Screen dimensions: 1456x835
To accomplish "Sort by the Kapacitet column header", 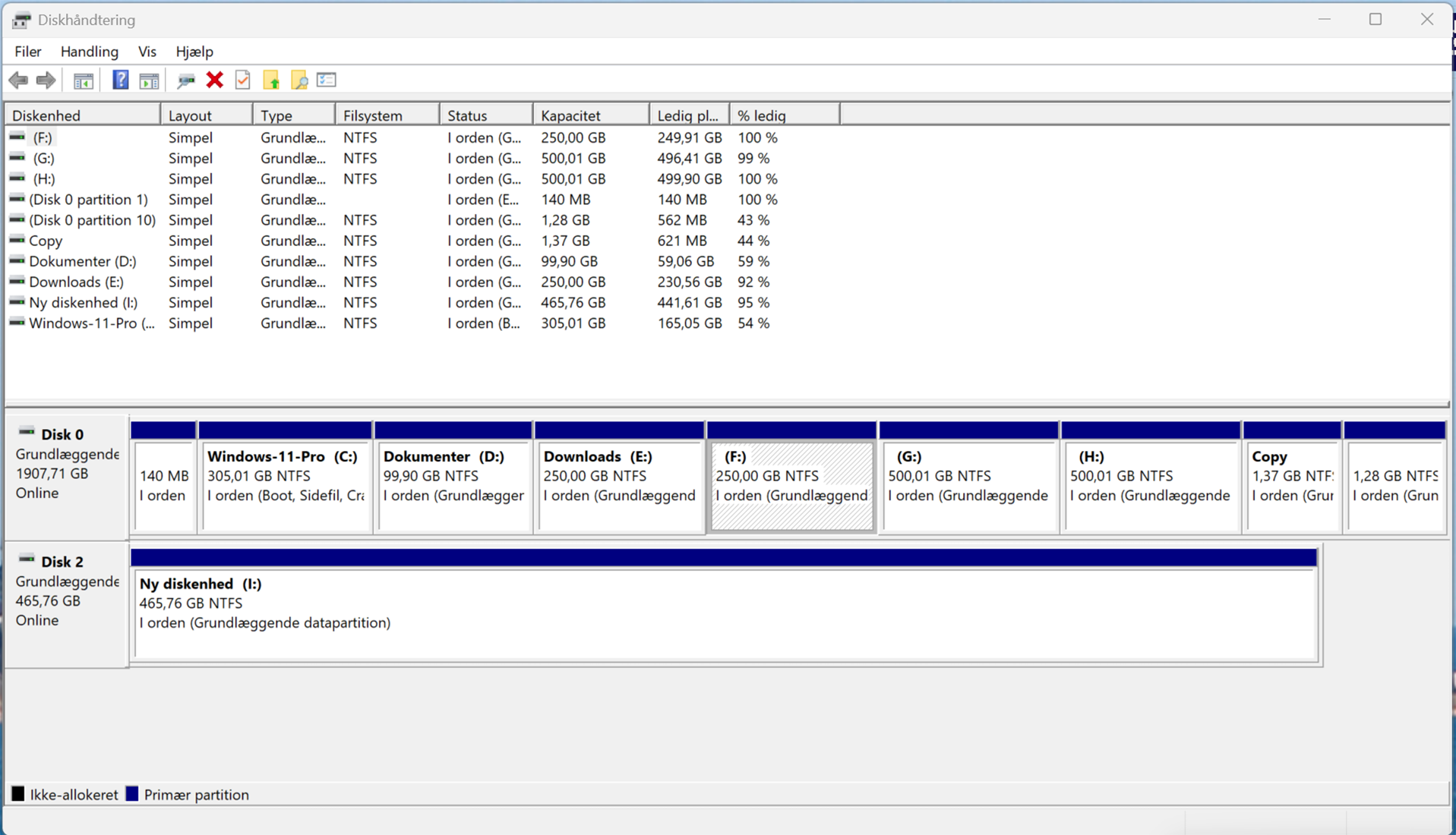I will coord(591,115).
